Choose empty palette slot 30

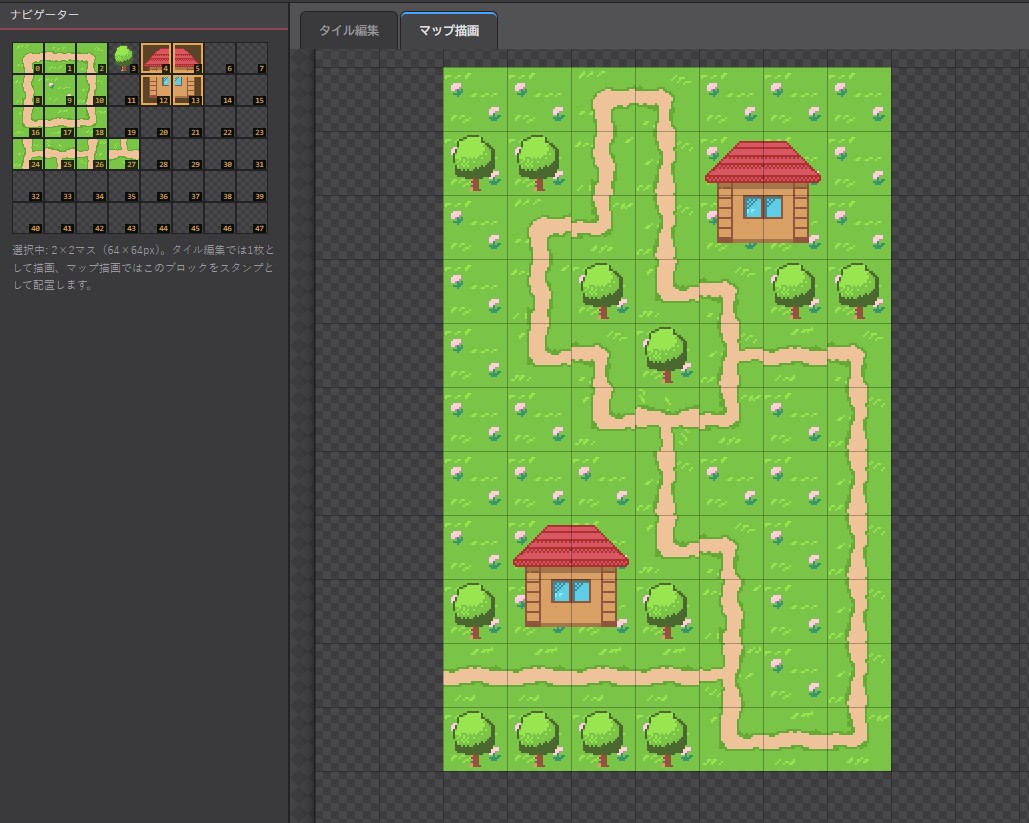(x=220, y=154)
